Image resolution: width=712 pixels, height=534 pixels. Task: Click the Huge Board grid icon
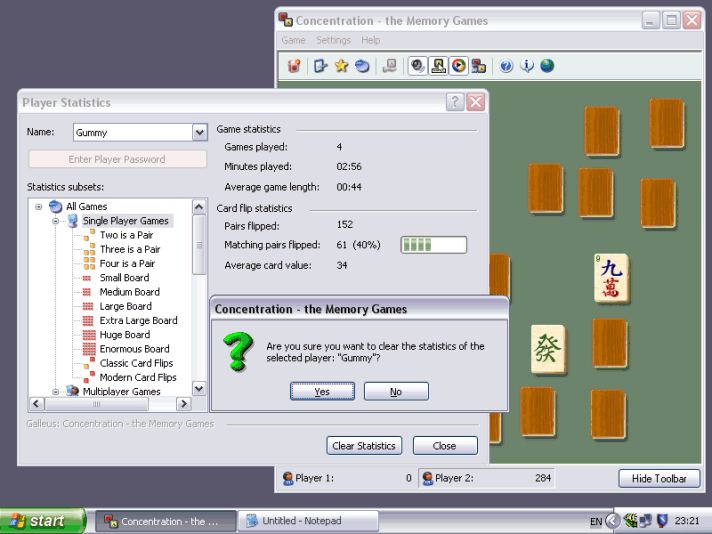point(89,335)
